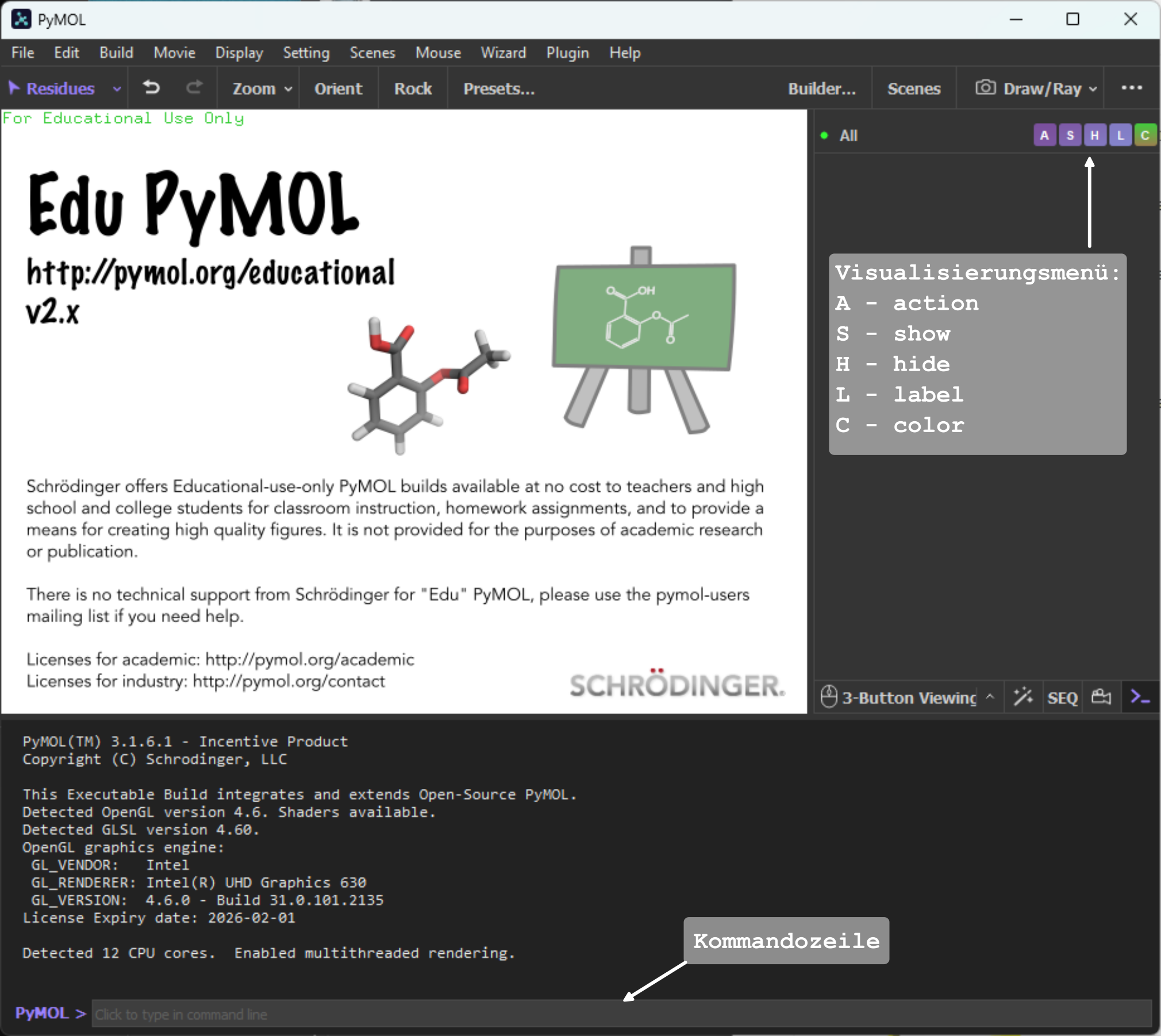Click the PyMOL app icon in title bar
The height and width of the screenshot is (1036, 1161).
[x=21, y=19]
